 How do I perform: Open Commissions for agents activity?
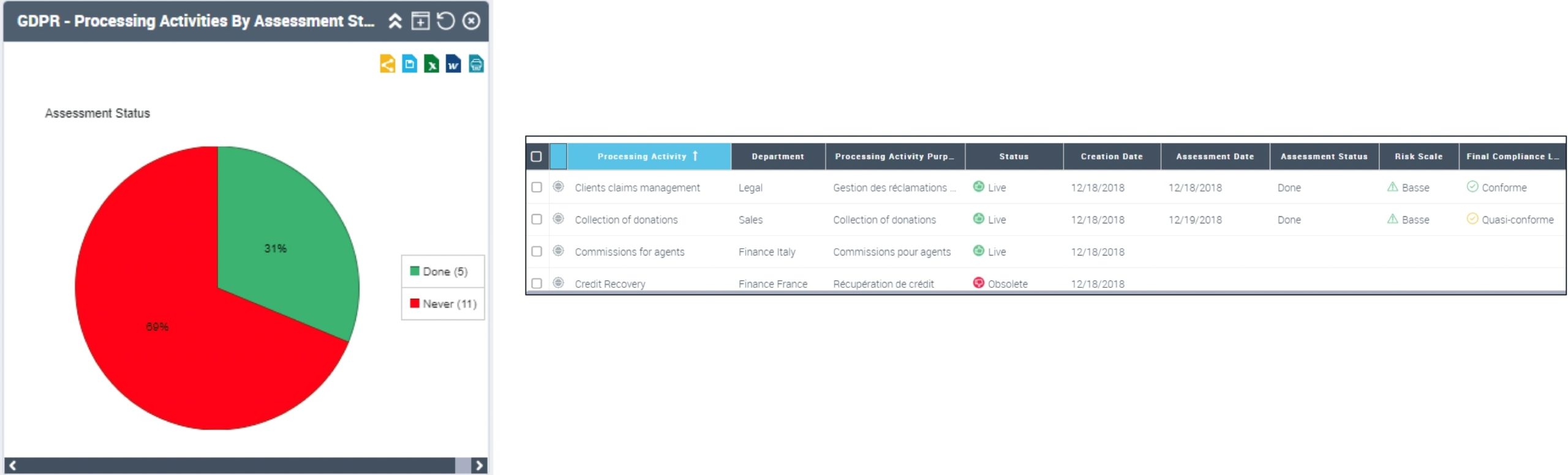tap(629, 252)
